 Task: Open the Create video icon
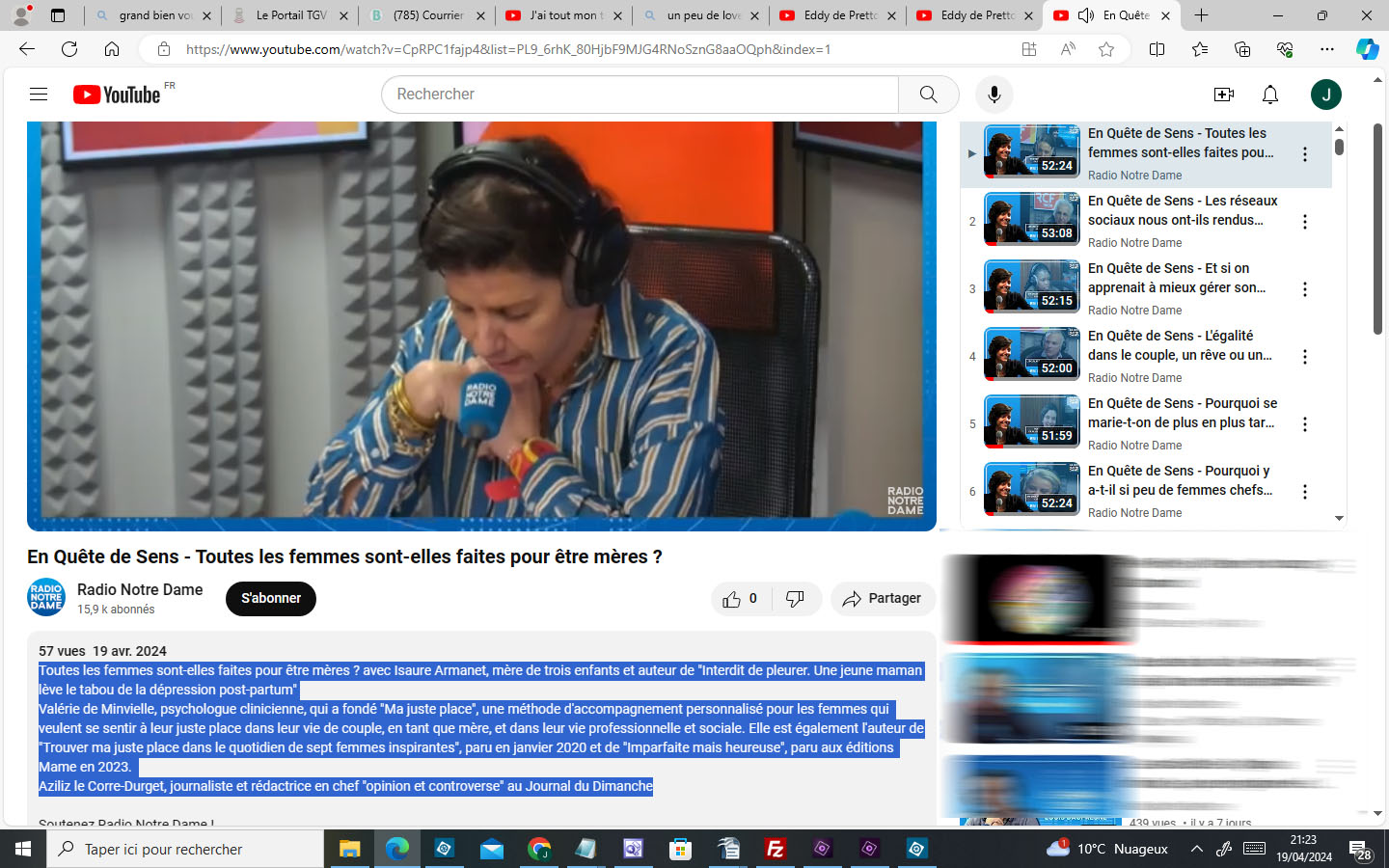(x=1224, y=95)
